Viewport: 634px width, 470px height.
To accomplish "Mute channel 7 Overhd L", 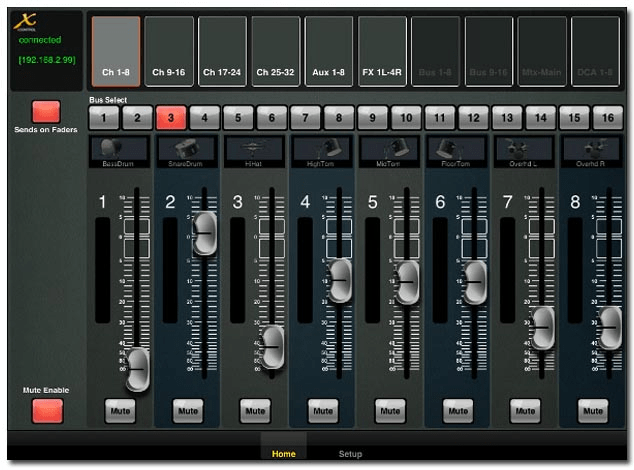I will (525, 411).
